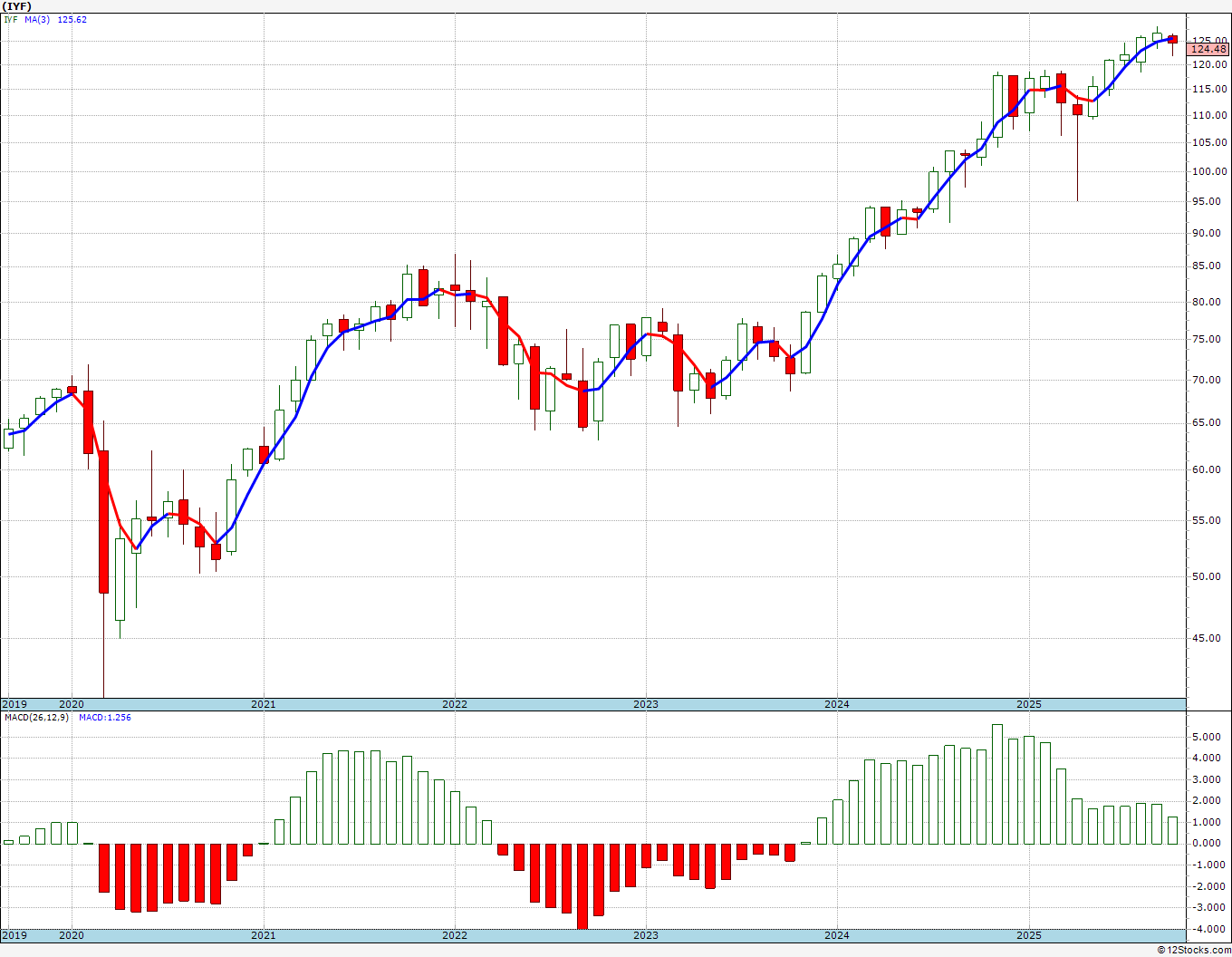Image resolution: width=1232 pixels, height=957 pixels.
Task: Select 2021 on the price chart time axis
Action: (264, 704)
